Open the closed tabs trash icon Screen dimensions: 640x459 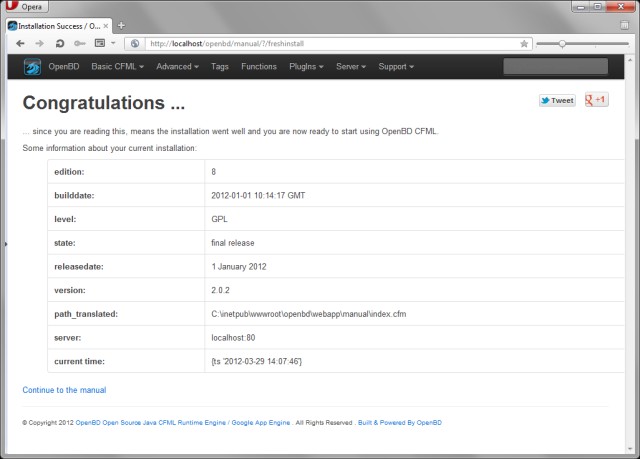pyautogui.click(x=624, y=25)
